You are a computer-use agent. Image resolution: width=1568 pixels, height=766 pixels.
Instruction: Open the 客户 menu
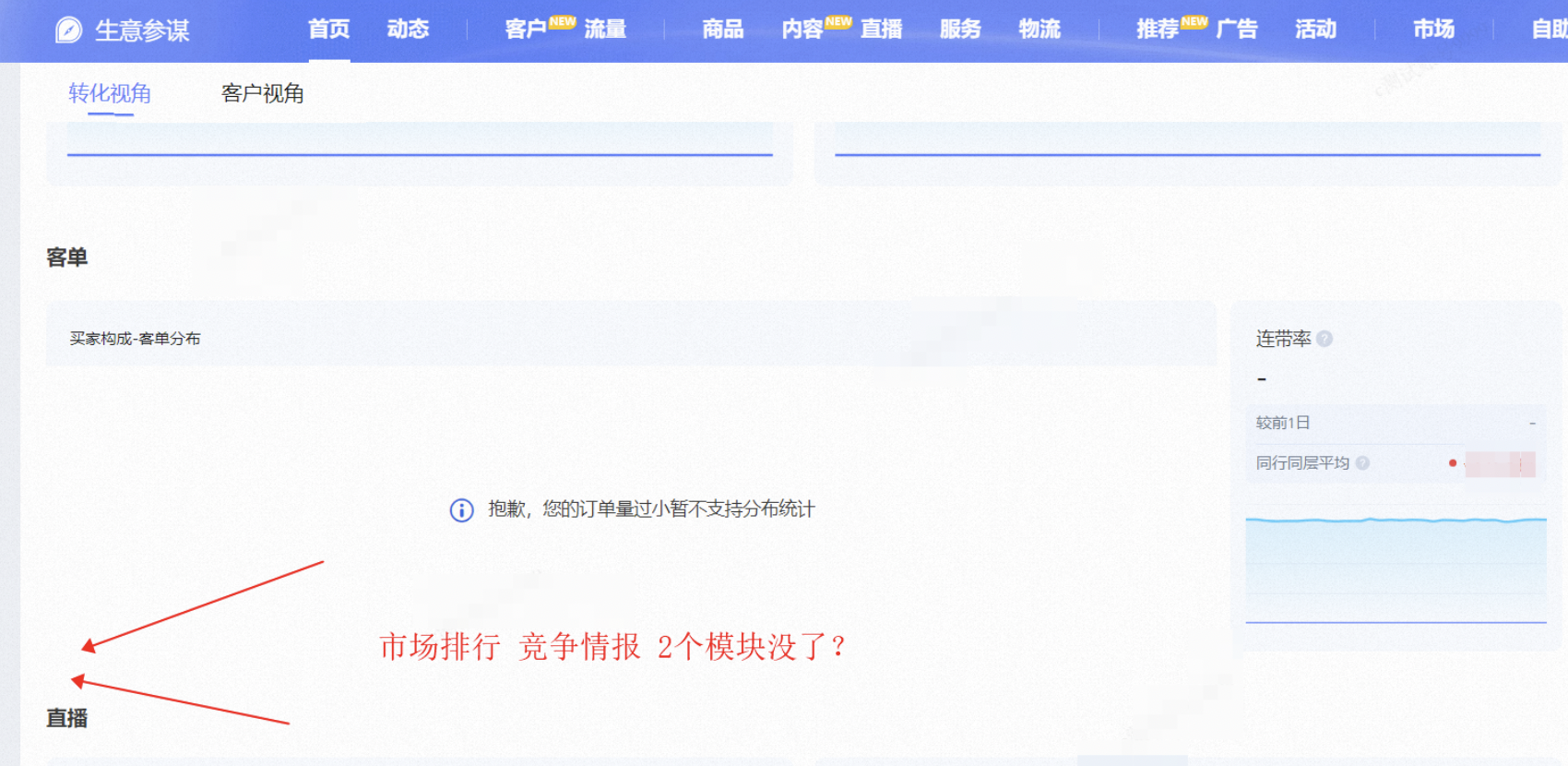pos(527,30)
